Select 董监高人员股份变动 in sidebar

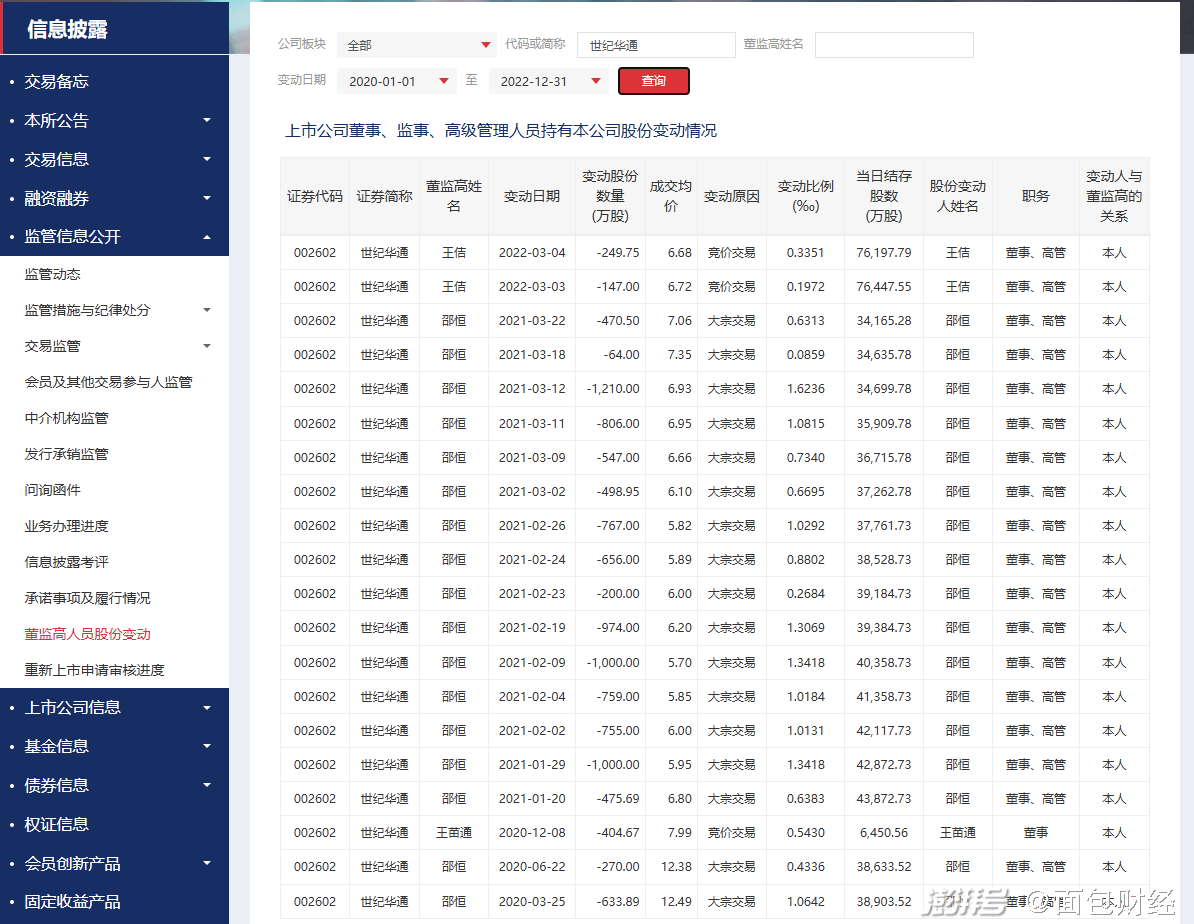tap(88, 634)
